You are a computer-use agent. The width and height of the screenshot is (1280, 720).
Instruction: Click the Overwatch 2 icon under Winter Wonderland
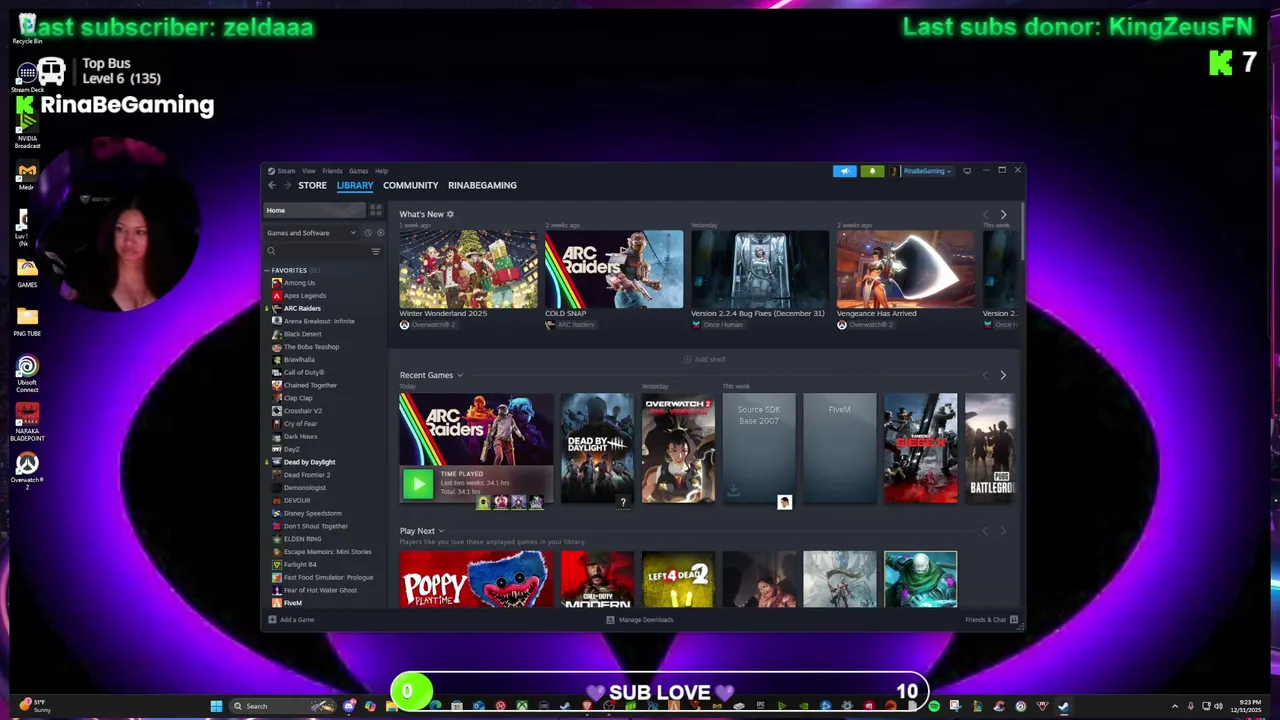(x=404, y=325)
